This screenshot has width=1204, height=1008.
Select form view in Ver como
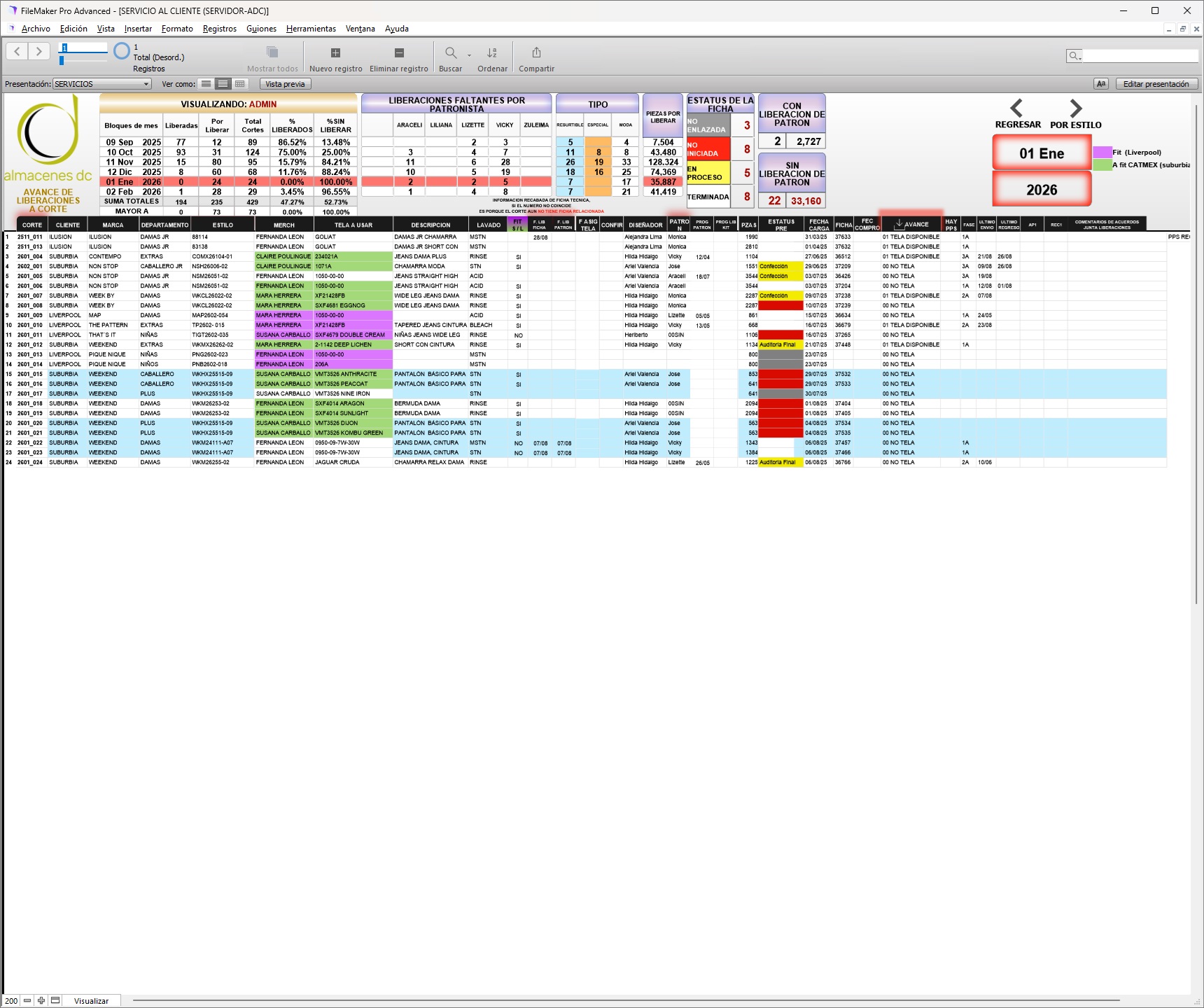(x=205, y=83)
